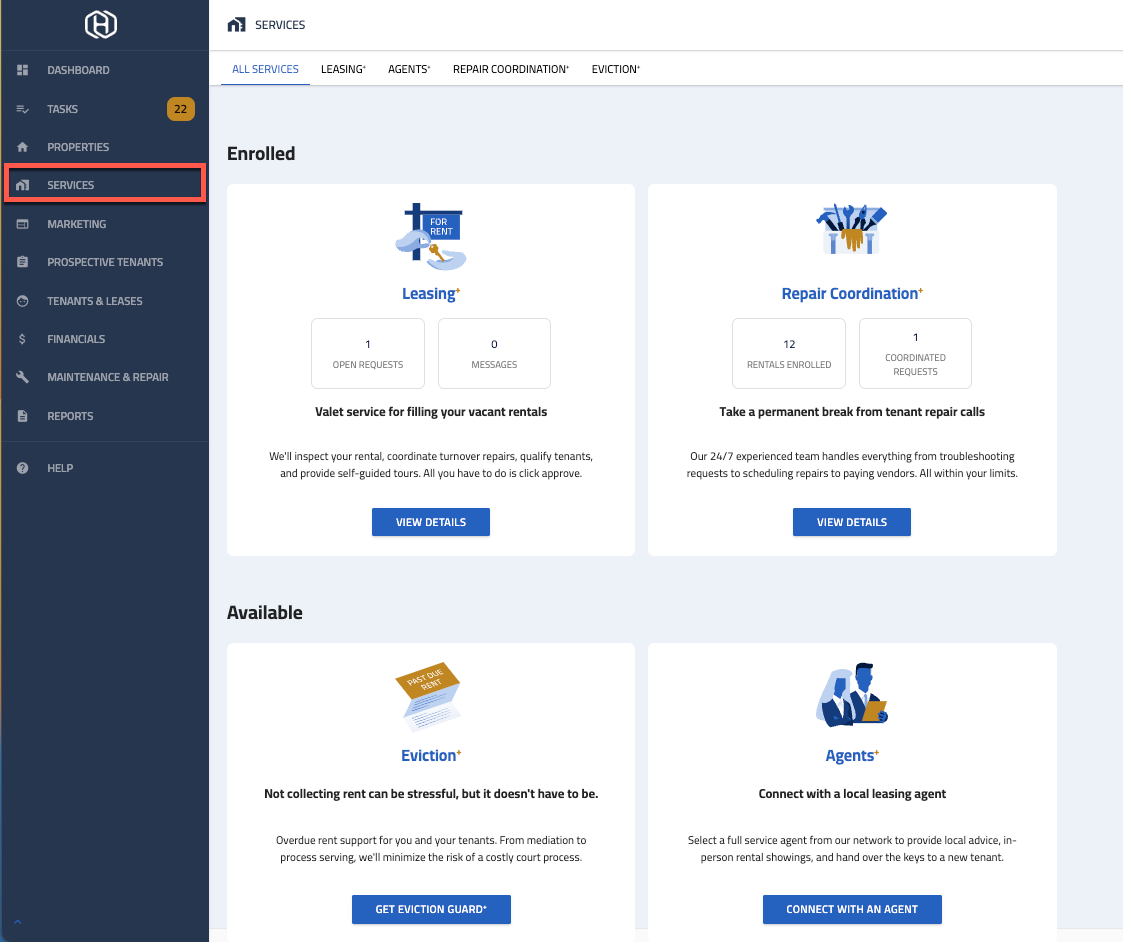Click the 22 tasks count badge
The height and width of the screenshot is (942, 1123).
click(180, 109)
